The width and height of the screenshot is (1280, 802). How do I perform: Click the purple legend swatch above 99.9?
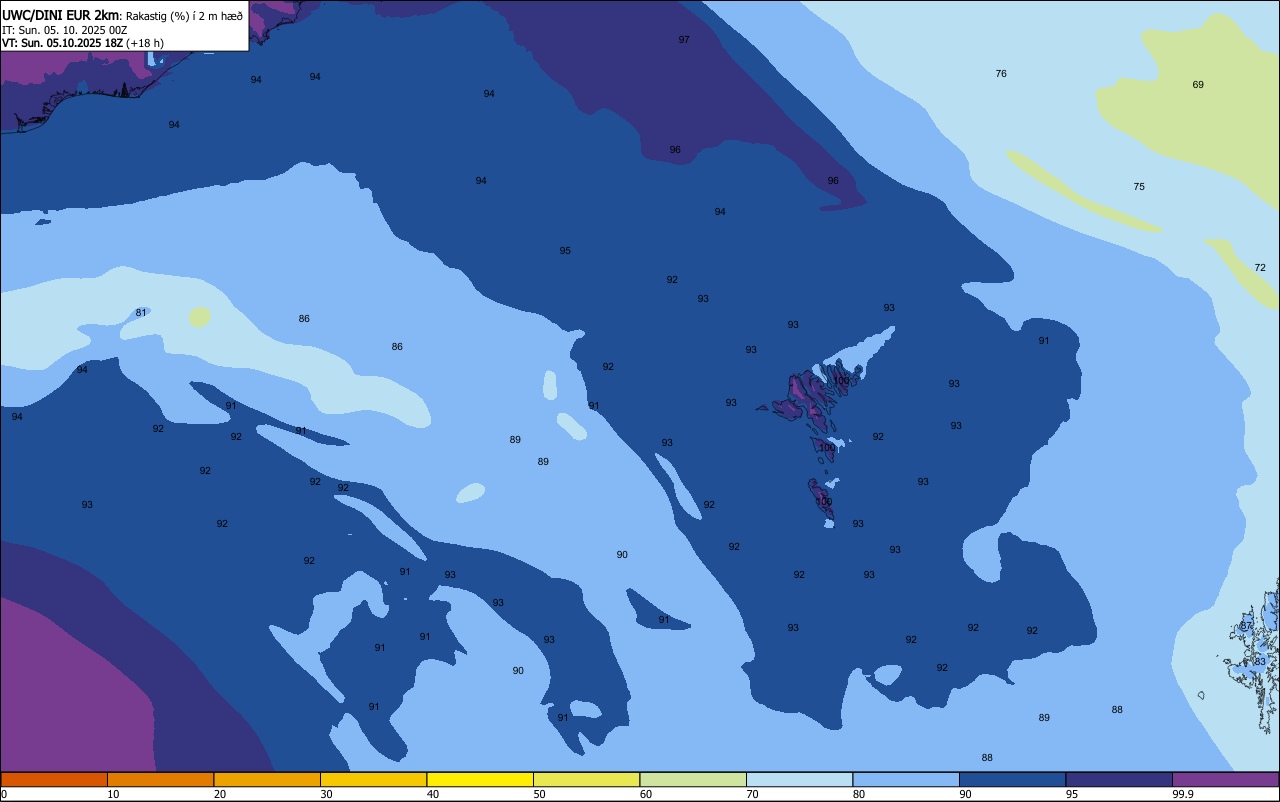point(1225,779)
